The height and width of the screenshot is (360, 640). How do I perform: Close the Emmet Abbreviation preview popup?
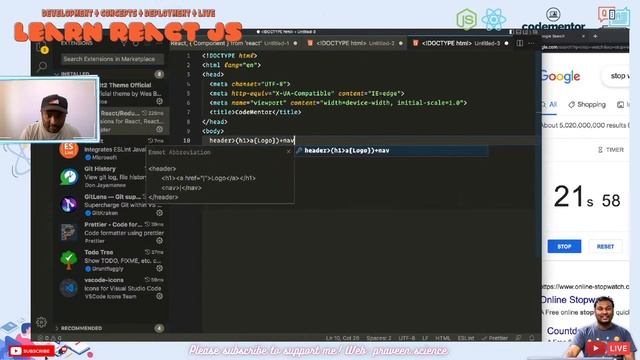(289, 152)
